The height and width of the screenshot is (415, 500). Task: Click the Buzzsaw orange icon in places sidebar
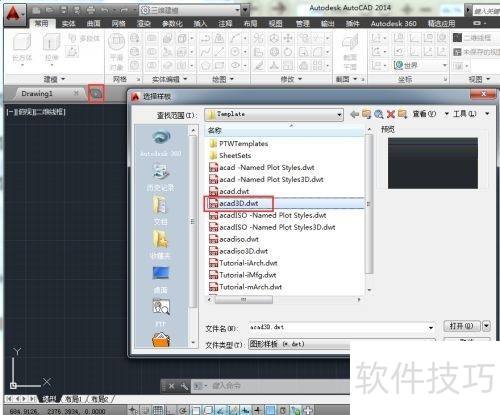point(161,340)
